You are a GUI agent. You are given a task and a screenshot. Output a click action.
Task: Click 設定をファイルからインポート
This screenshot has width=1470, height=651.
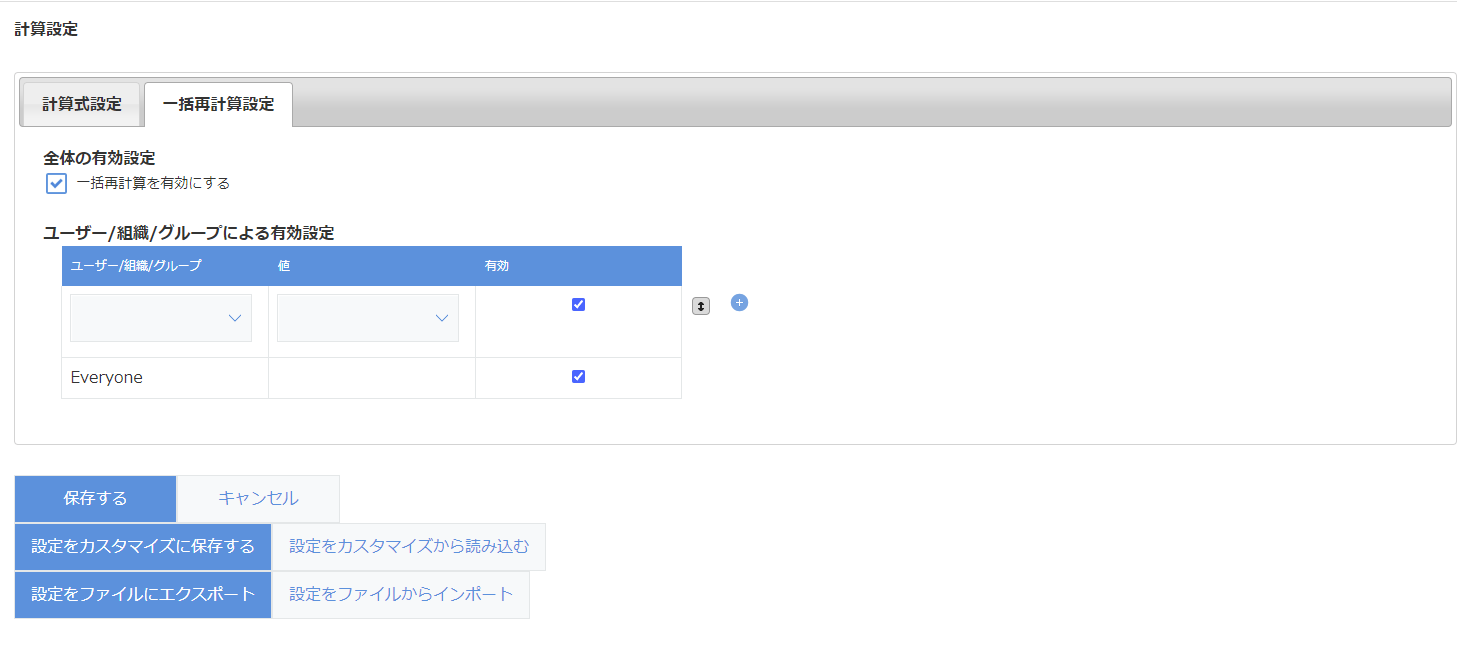[x=400, y=594]
